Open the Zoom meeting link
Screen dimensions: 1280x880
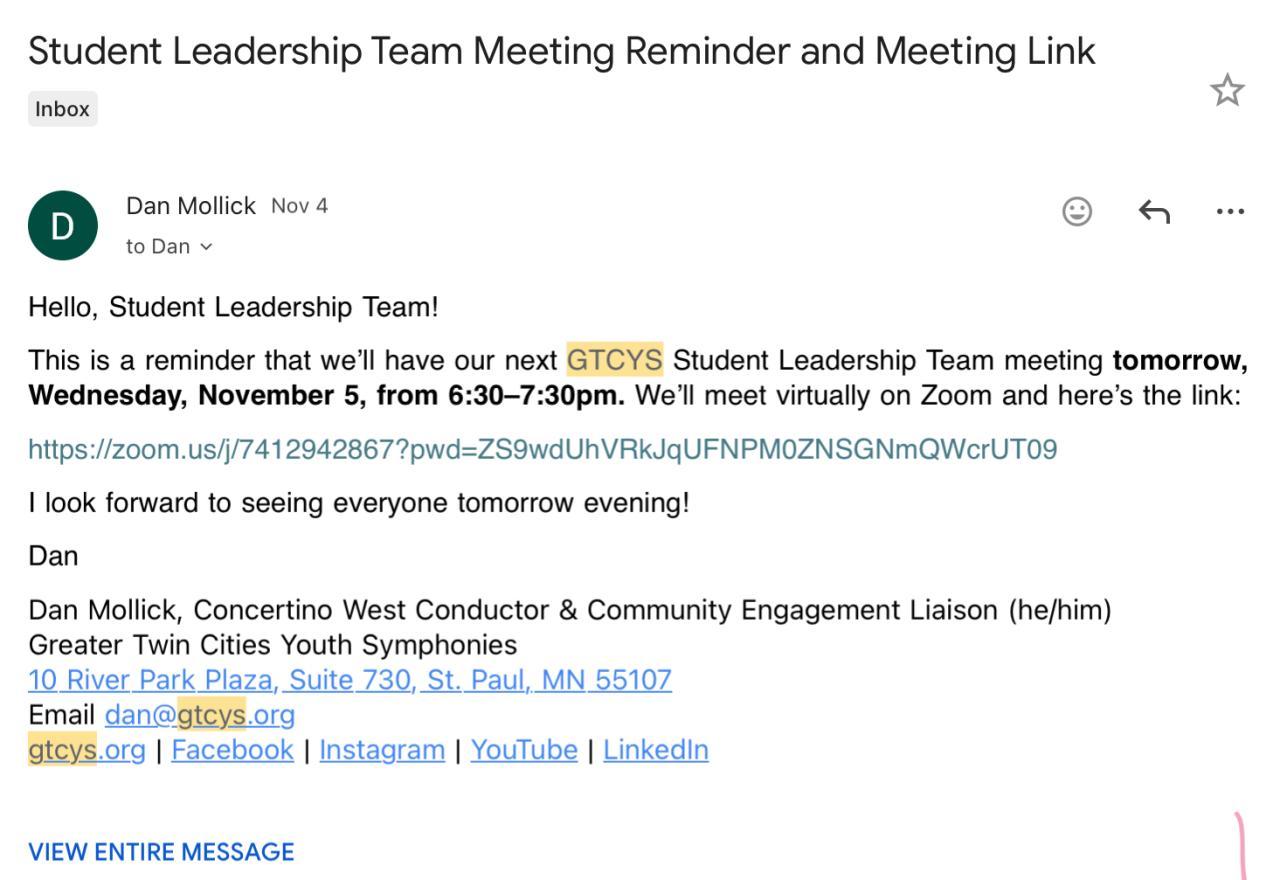(542, 449)
